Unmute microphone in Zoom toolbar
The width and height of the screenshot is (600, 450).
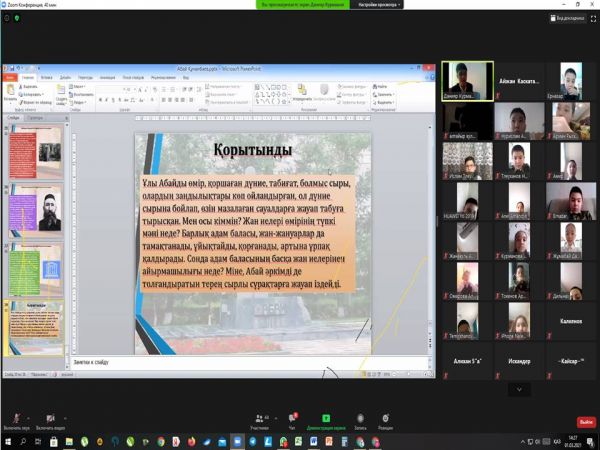click(x=15, y=418)
